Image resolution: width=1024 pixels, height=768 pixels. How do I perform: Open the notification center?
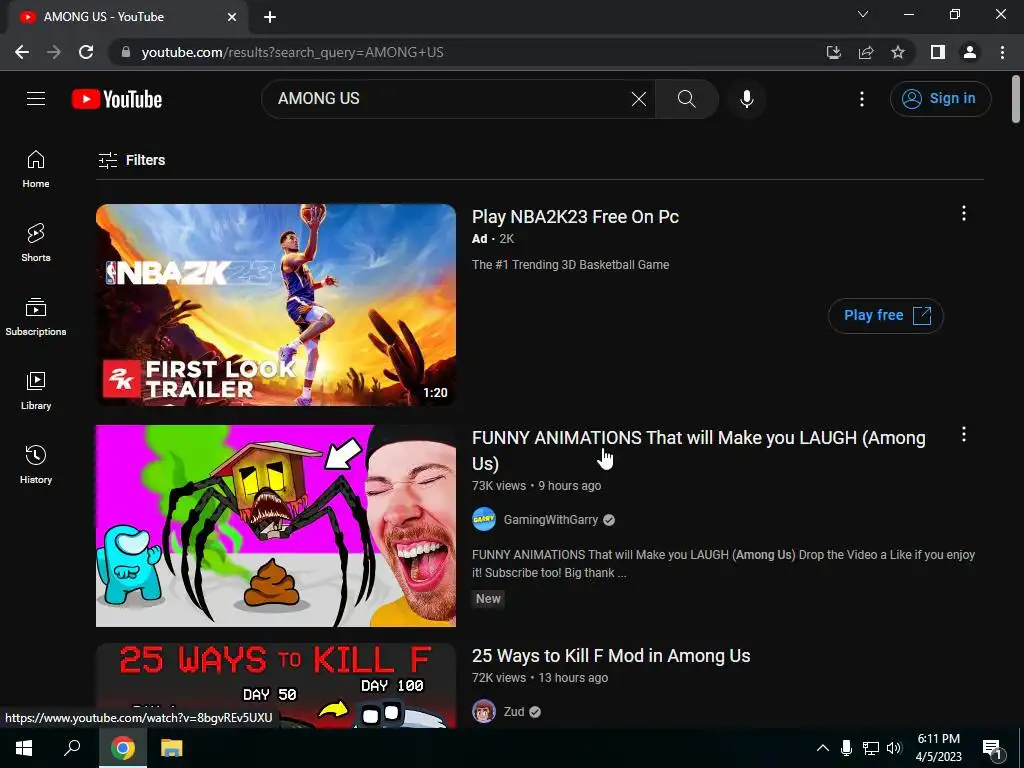click(992, 749)
